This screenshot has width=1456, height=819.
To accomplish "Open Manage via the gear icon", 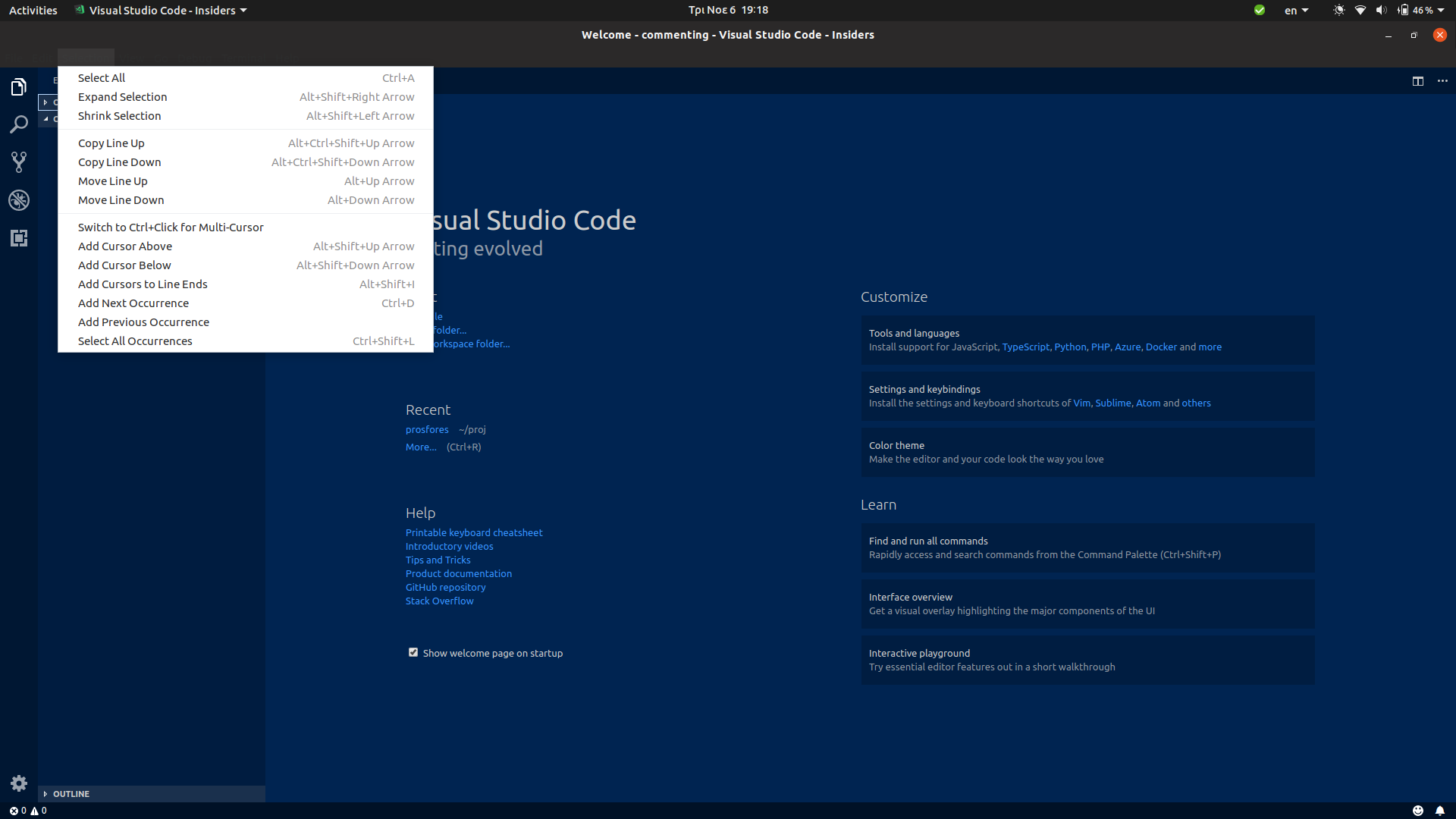I will [x=18, y=783].
